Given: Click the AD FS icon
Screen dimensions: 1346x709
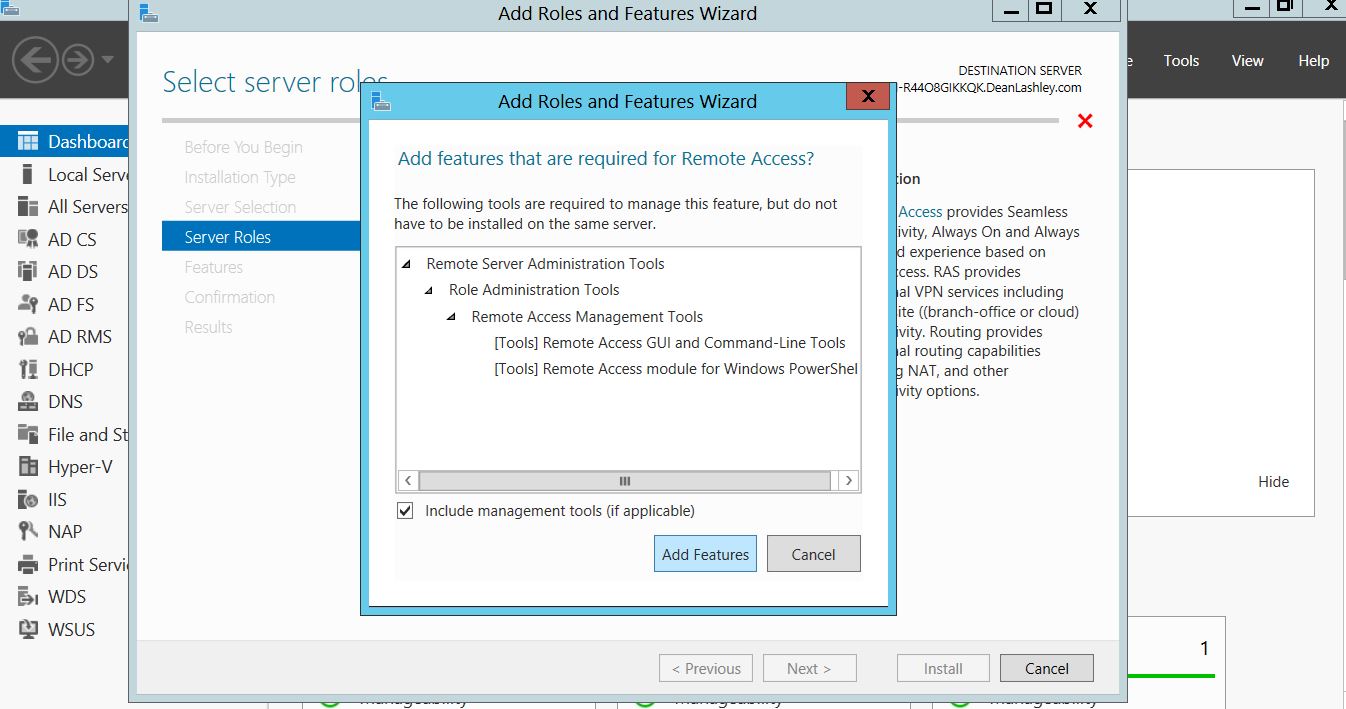Looking at the screenshot, I should tap(28, 305).
